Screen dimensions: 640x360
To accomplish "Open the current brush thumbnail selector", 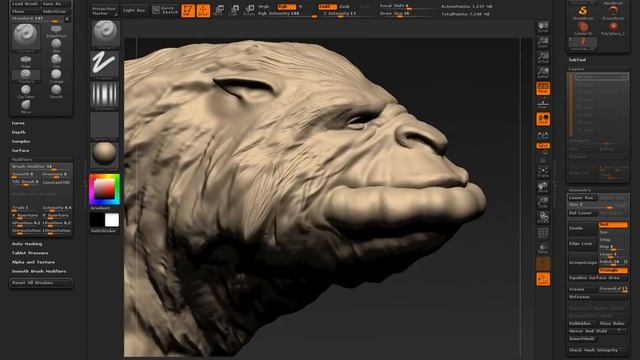I will coord(106,33).
